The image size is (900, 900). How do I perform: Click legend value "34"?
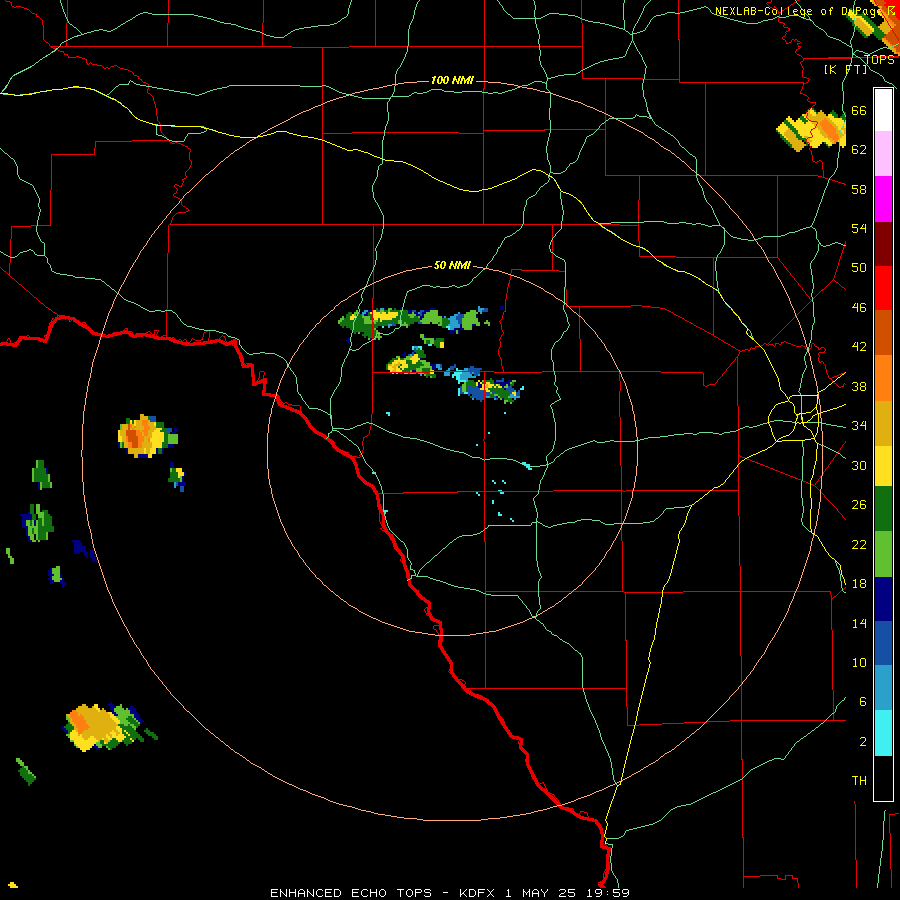[859, 425]
